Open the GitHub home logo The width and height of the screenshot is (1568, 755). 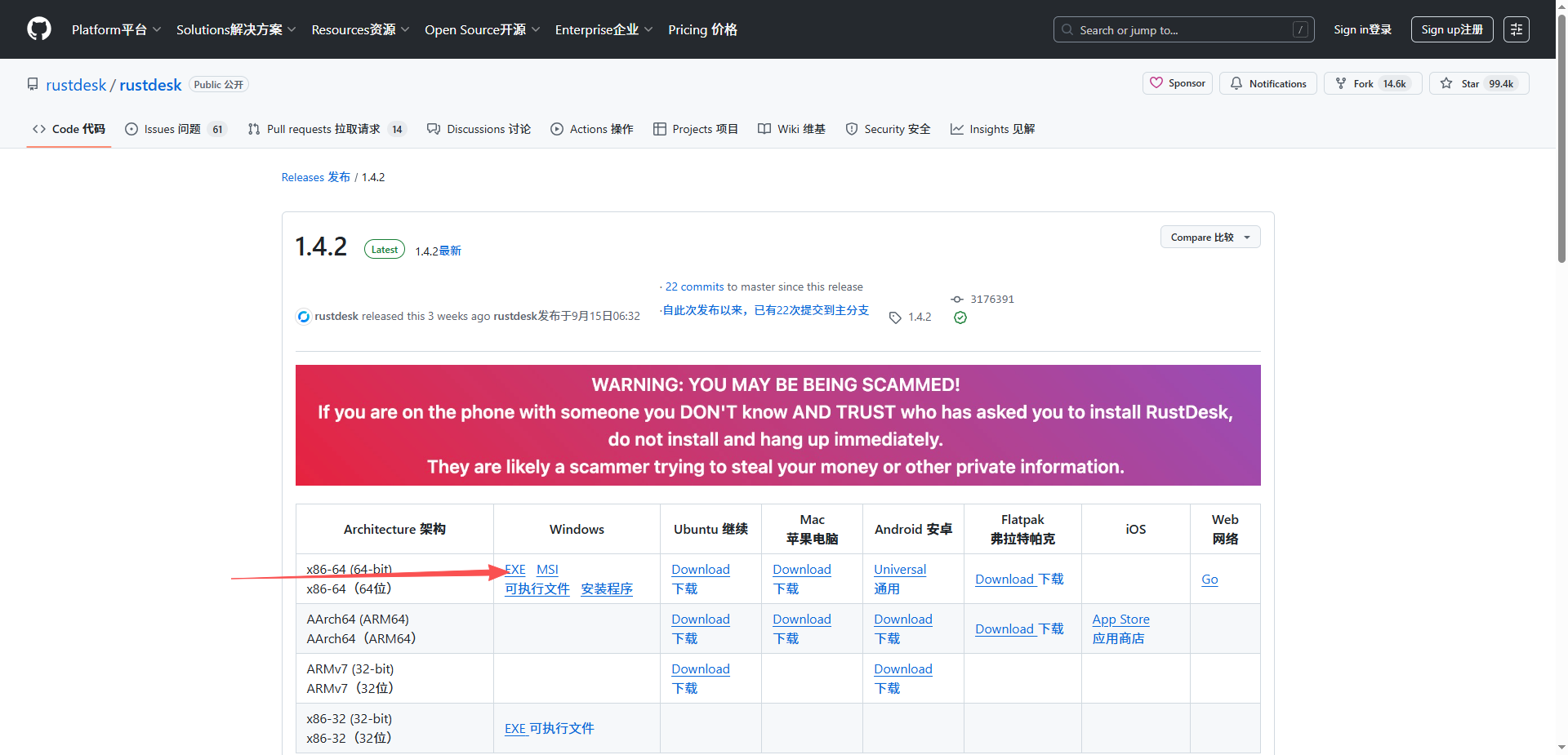(x=39, y=29)
